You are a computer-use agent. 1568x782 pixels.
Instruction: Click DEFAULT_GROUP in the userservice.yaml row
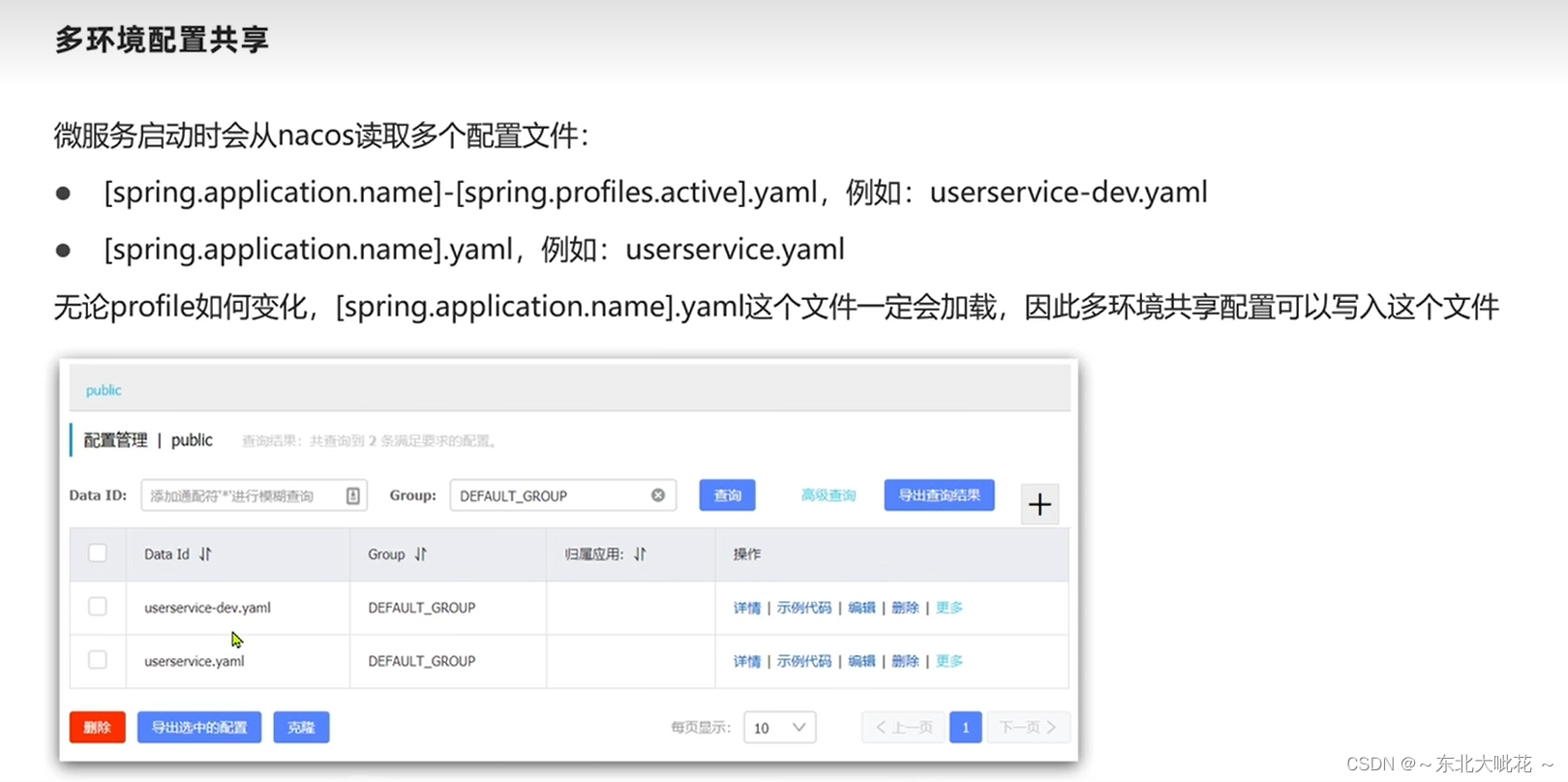click(422, 661)
